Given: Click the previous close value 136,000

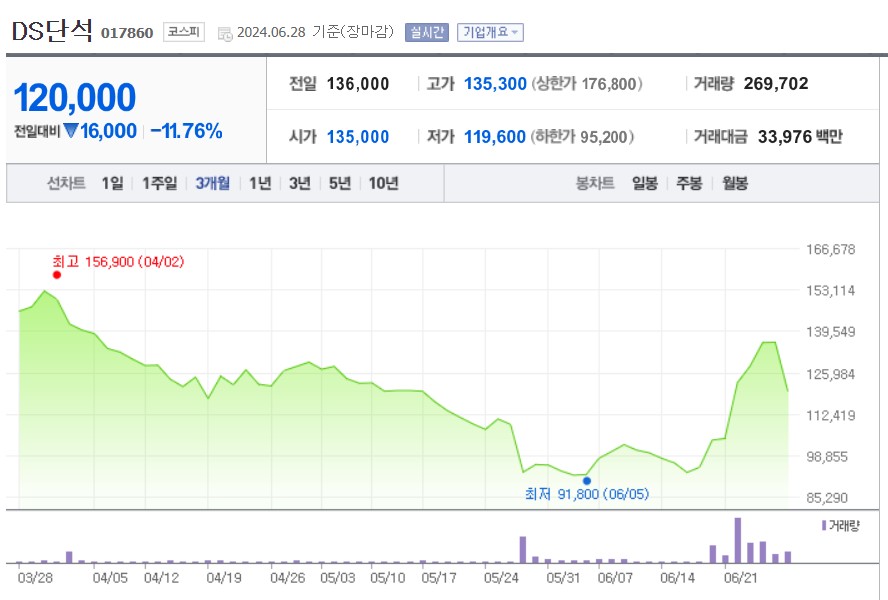Looking at the screenshot, I should [x=358, y=84].
